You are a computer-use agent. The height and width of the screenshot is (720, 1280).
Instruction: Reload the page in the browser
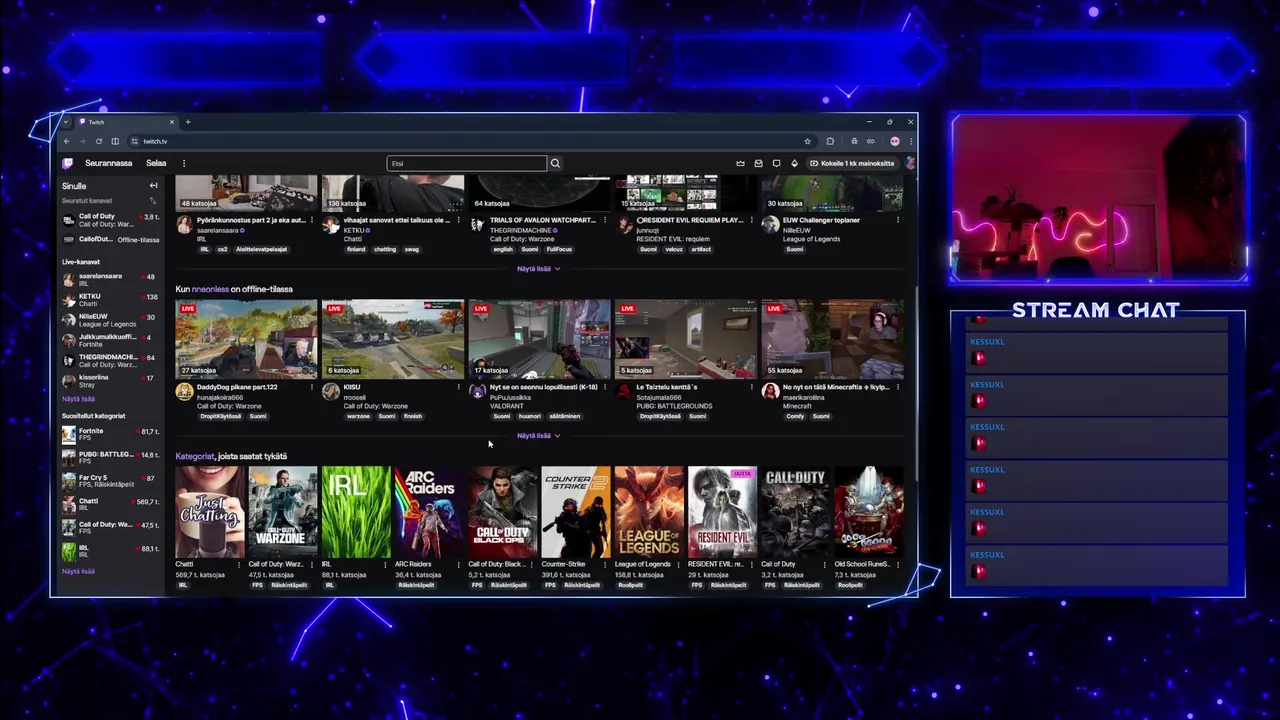coord(99,141)
